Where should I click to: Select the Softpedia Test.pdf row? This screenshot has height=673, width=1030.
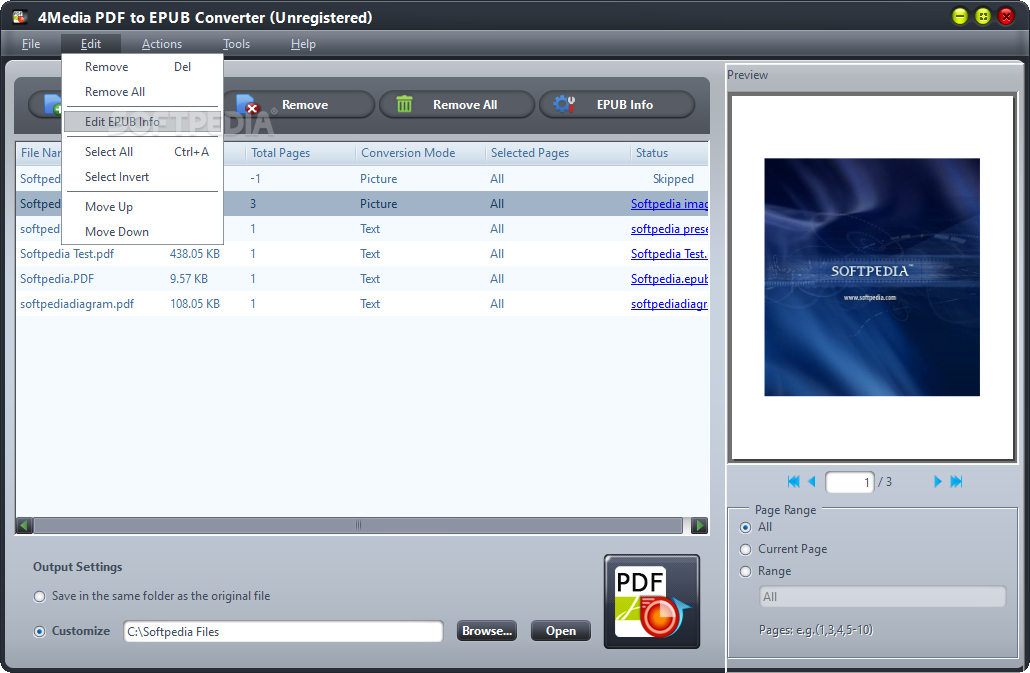click(362, 254)
